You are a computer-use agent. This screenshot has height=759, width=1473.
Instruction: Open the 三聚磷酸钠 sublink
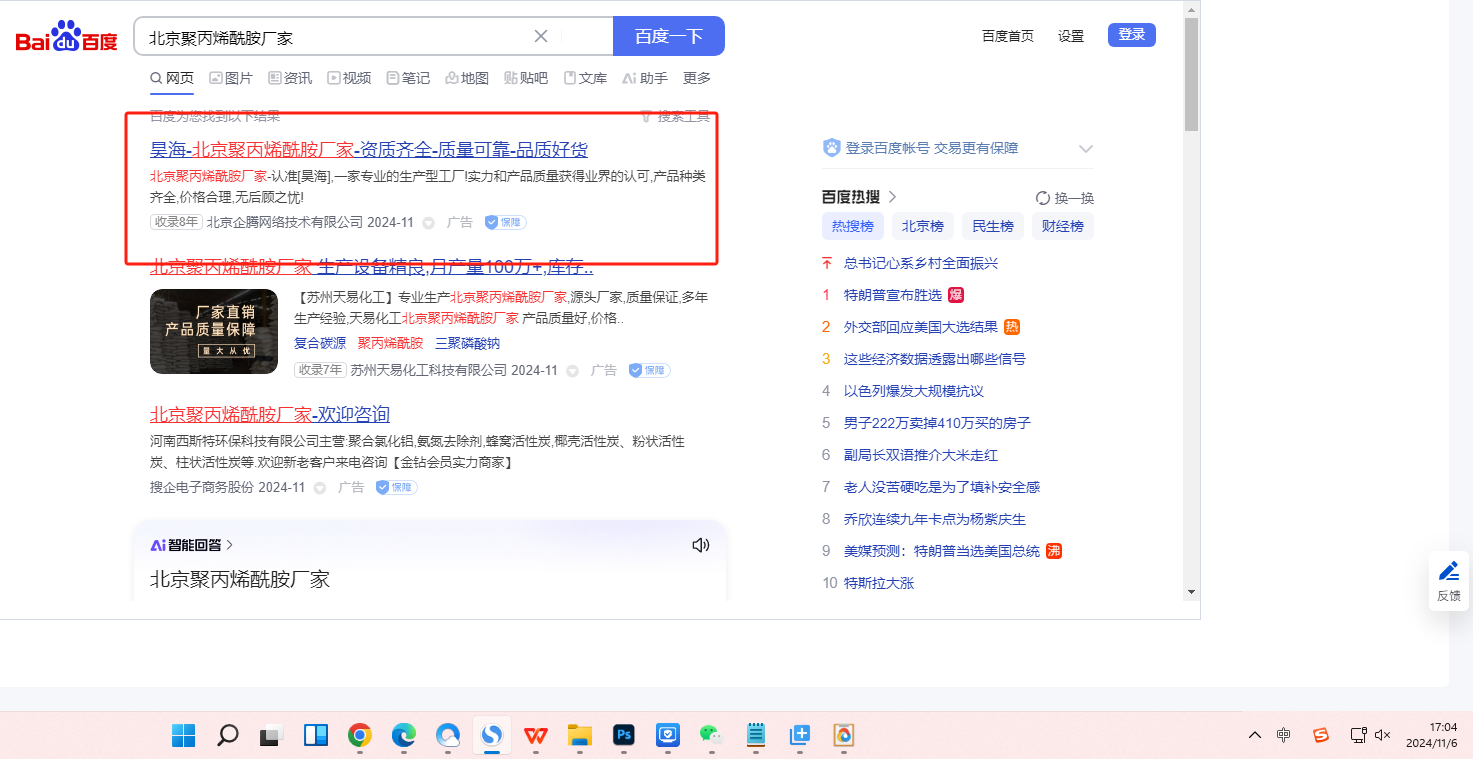click(467, 343)
